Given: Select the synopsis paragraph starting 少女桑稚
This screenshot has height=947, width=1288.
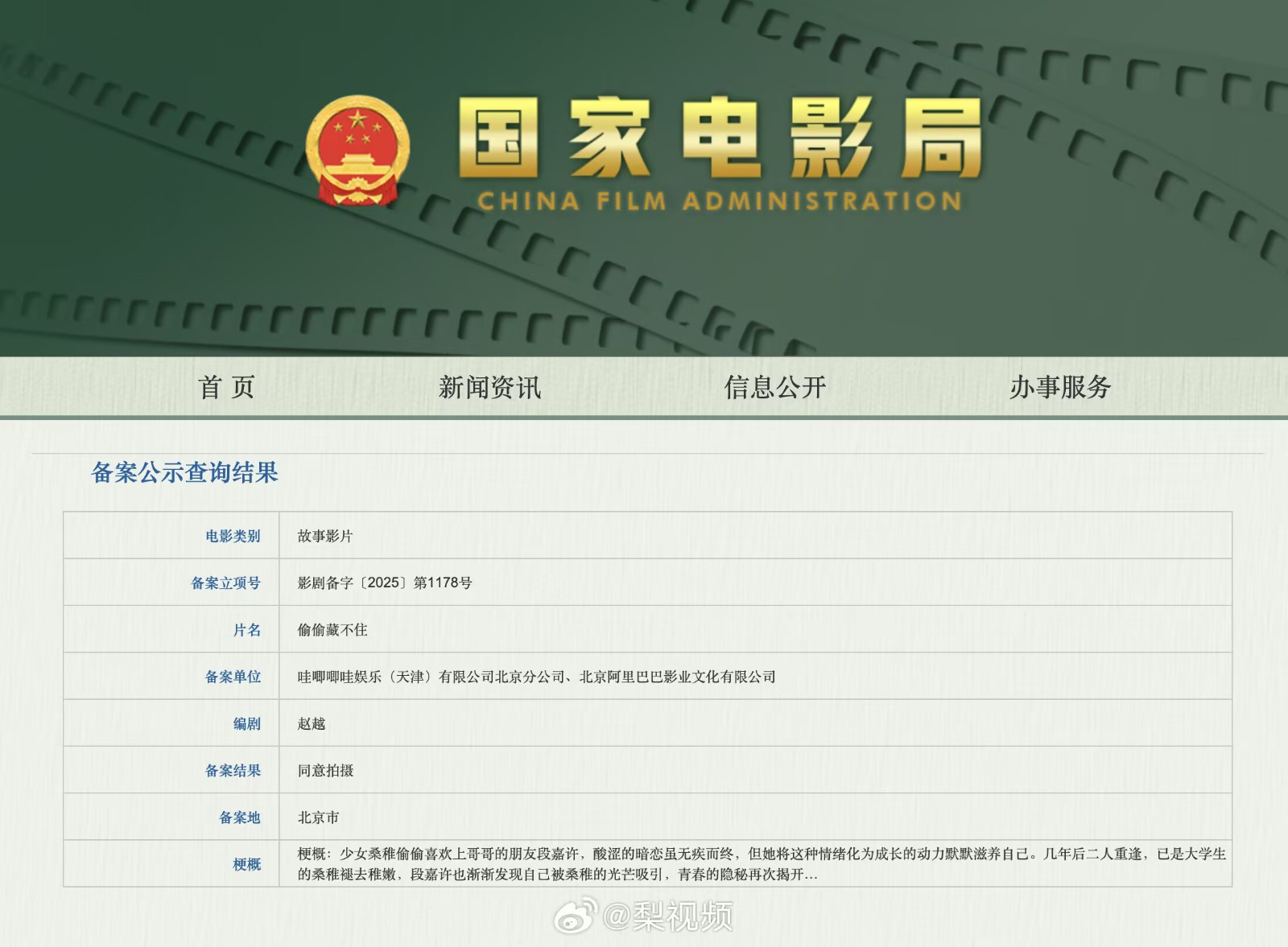Looking at the screenshot, I should tap(762, 864).
